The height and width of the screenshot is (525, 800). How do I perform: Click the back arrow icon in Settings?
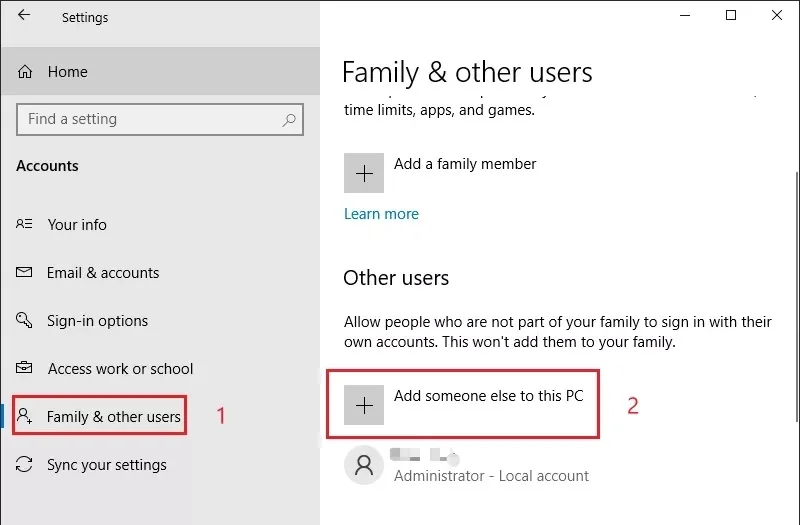tap(24, 15)
